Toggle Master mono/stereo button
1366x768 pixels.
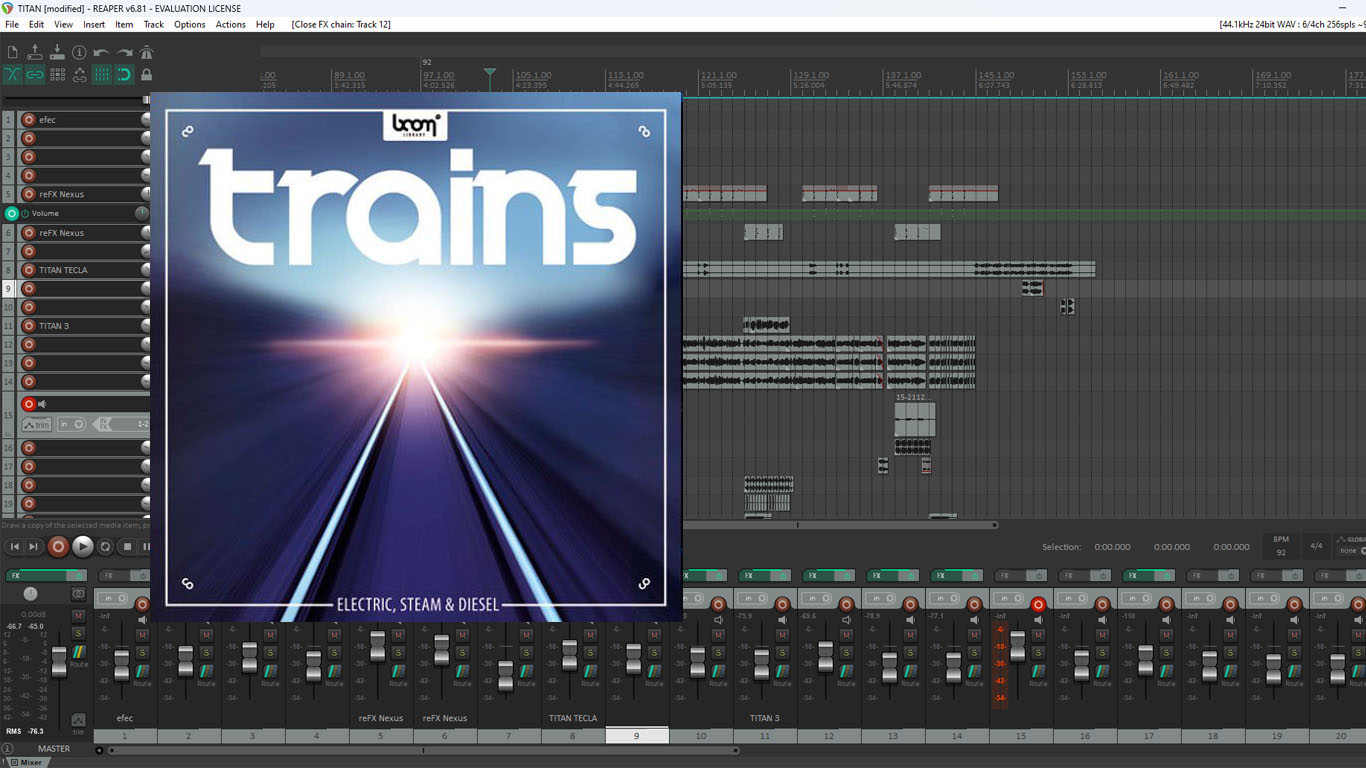[x=79, y=594]
